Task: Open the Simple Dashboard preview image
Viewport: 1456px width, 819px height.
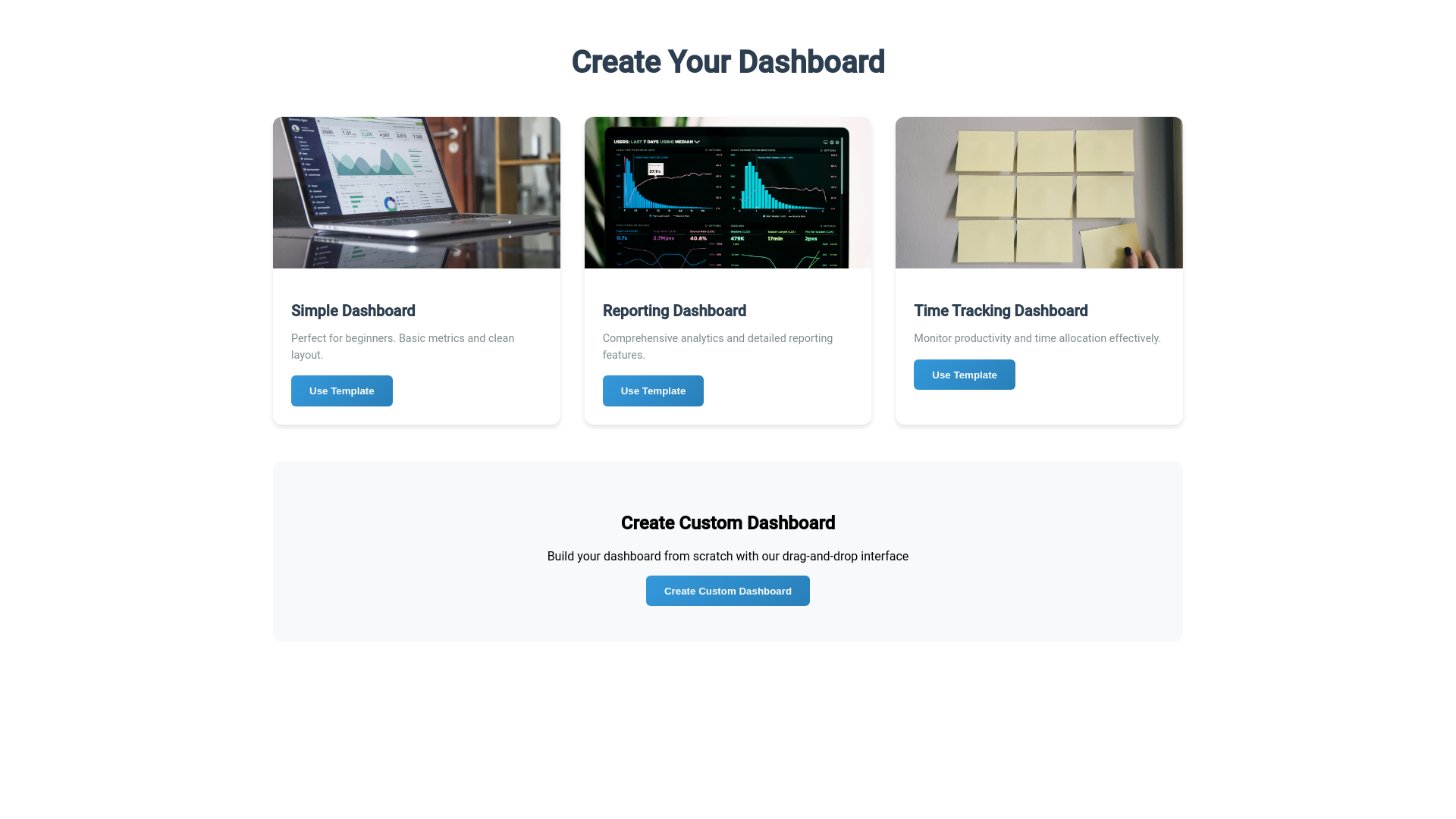Action: (x=416, y=192)
